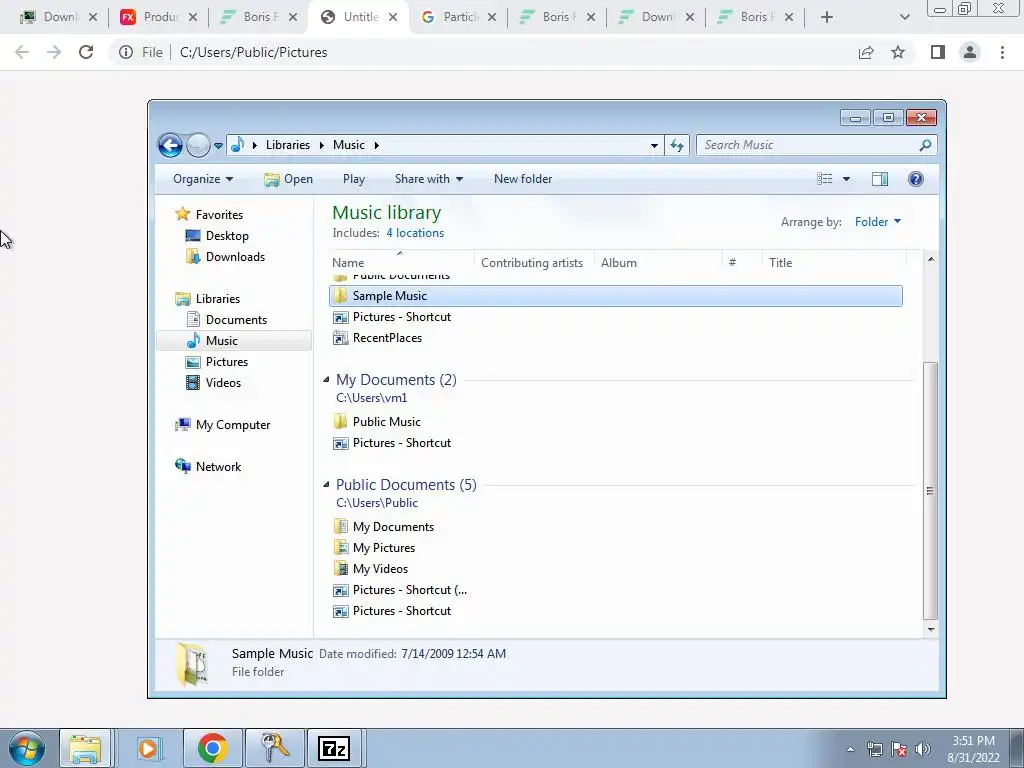Screen dimensions: 1024x768
Task: Bookmark this page with the star
Action: (x=898, y=52)
